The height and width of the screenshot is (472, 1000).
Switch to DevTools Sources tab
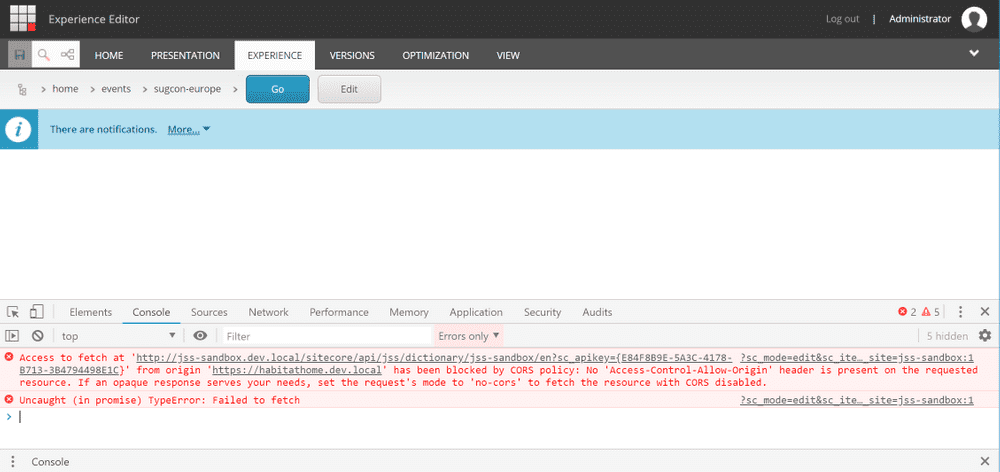[209, 312]
